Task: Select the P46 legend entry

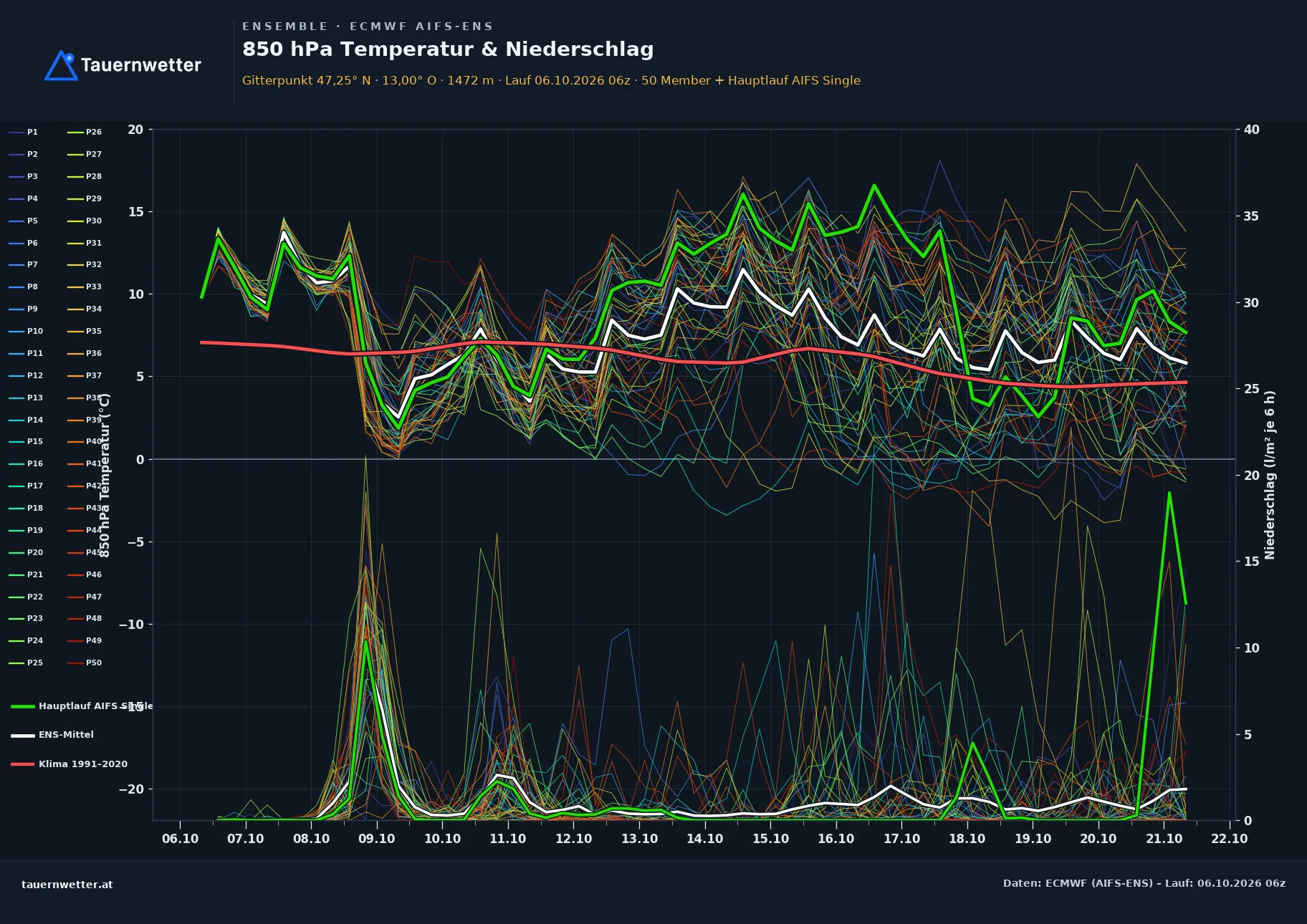Action: tap(85, 574)
